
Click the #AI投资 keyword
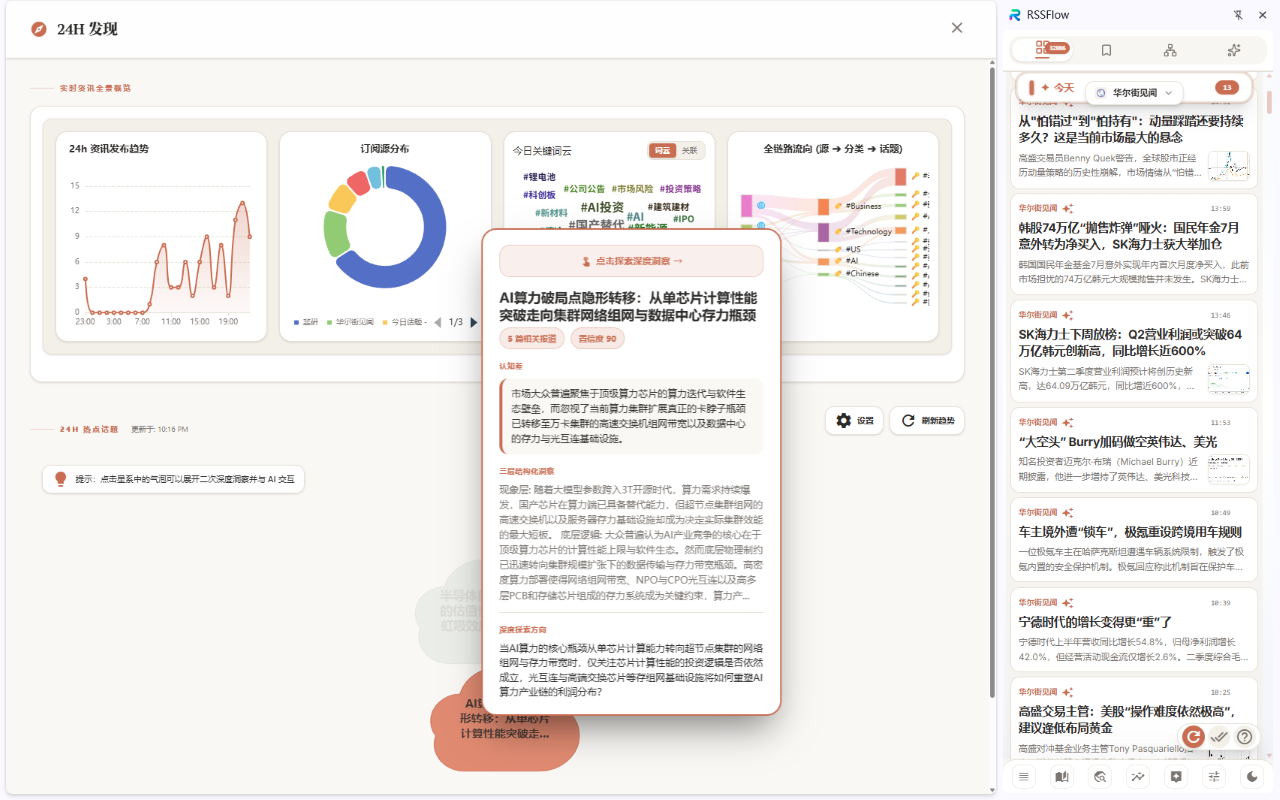click(x=602, y=207)
